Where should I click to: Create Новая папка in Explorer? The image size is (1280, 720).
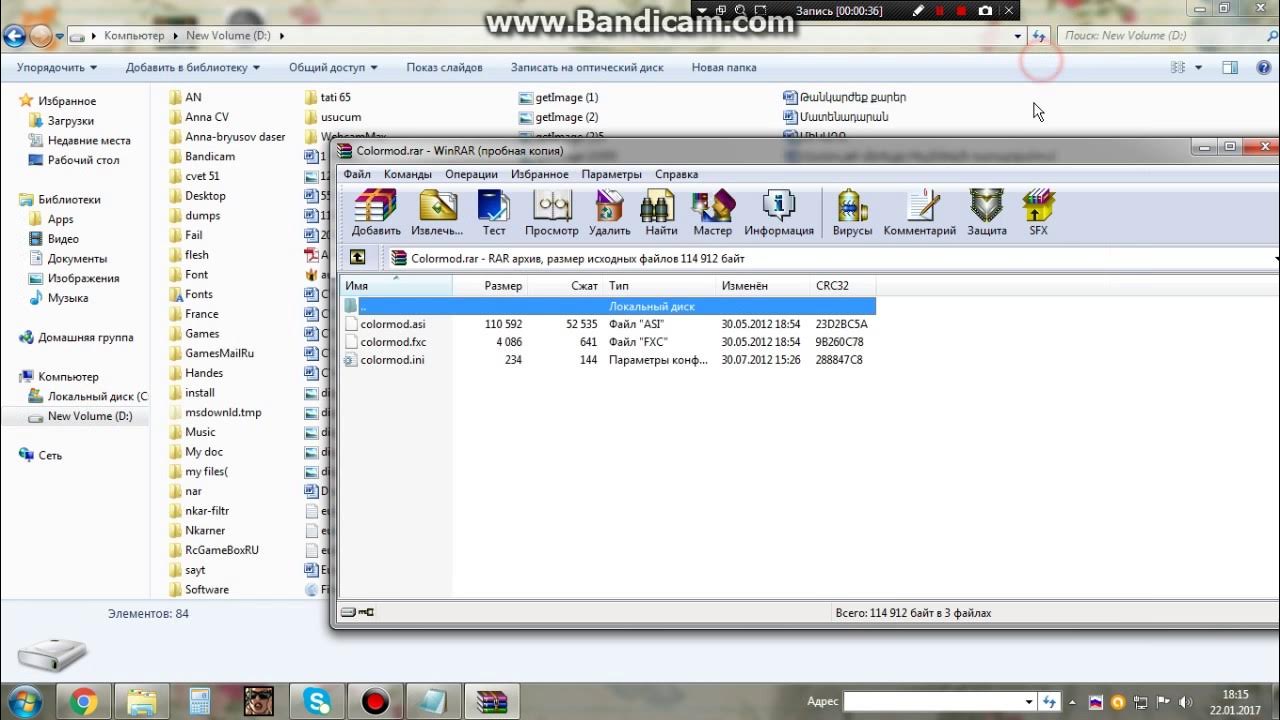(724, 68)
